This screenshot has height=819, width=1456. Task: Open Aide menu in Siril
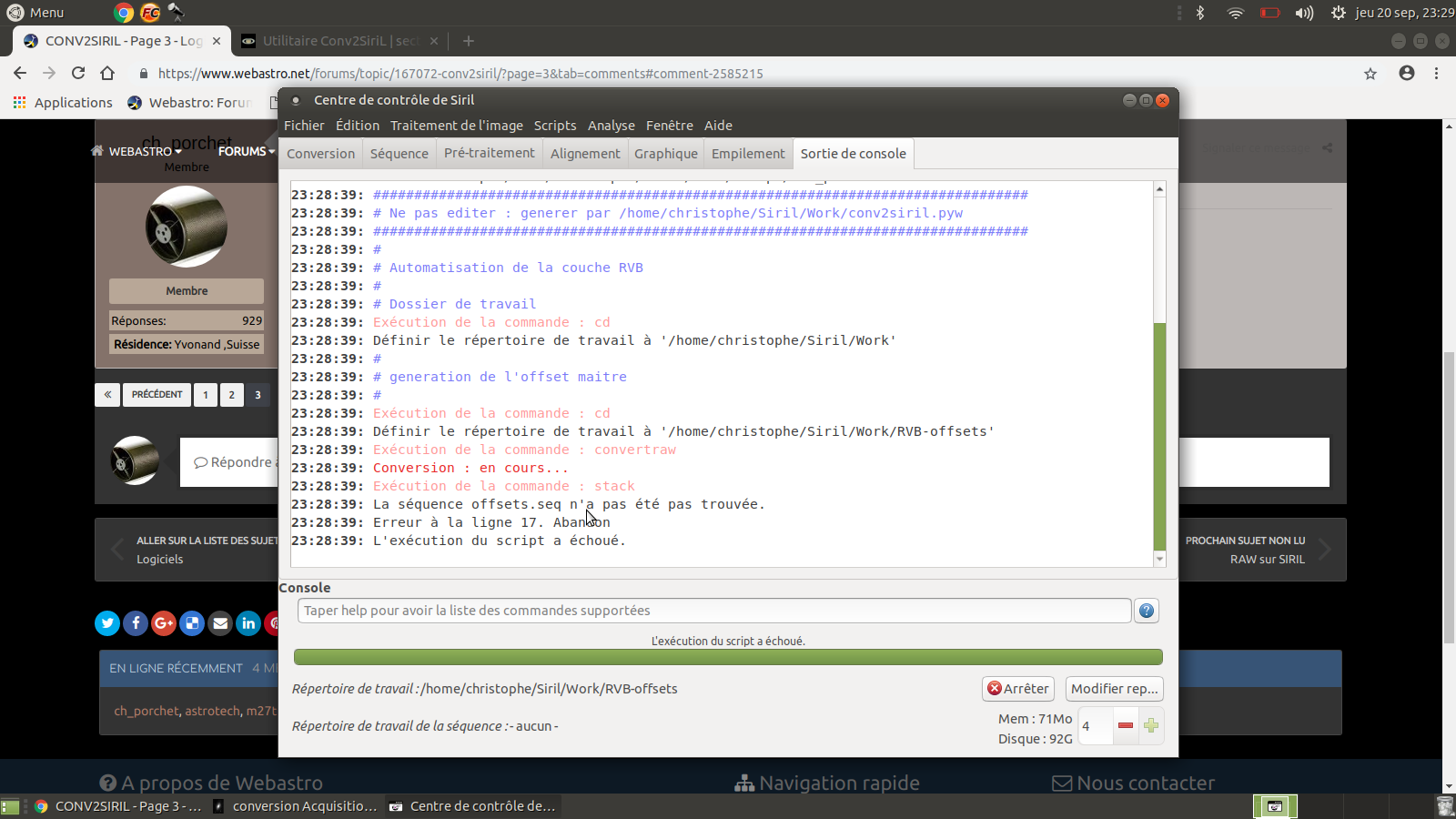pyautogui.click(x=718, y=126)
